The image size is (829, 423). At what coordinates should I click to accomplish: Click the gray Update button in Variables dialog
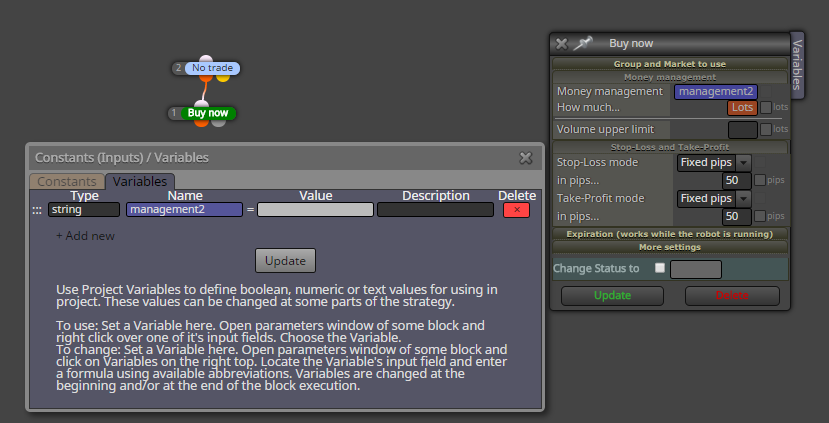click(x=285, y=261)
